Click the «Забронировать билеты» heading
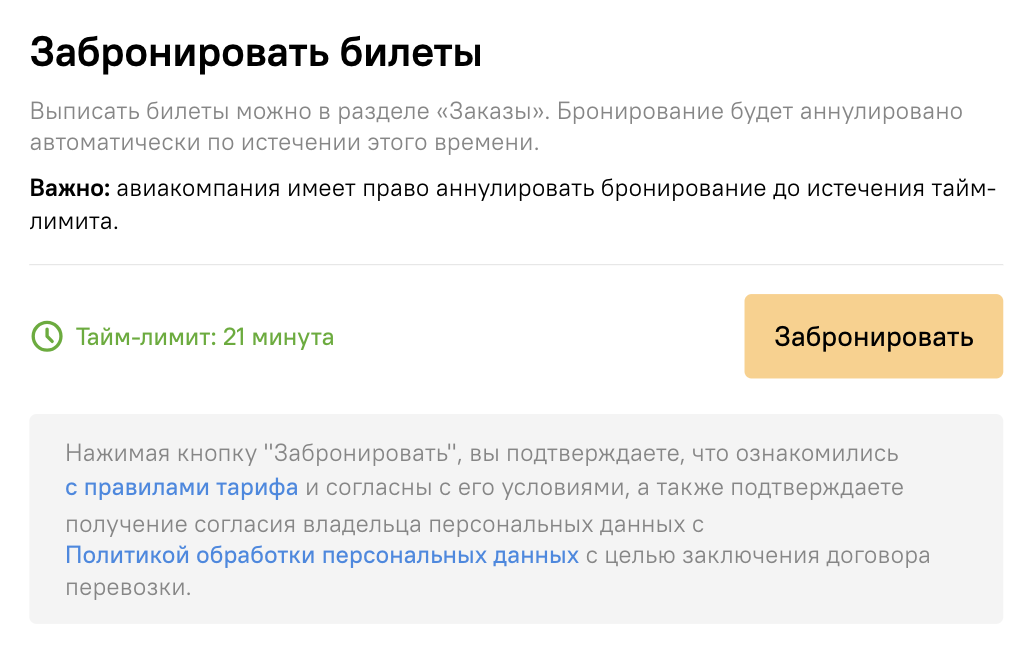Screen dimensions: 1030x656 point(256,53)
